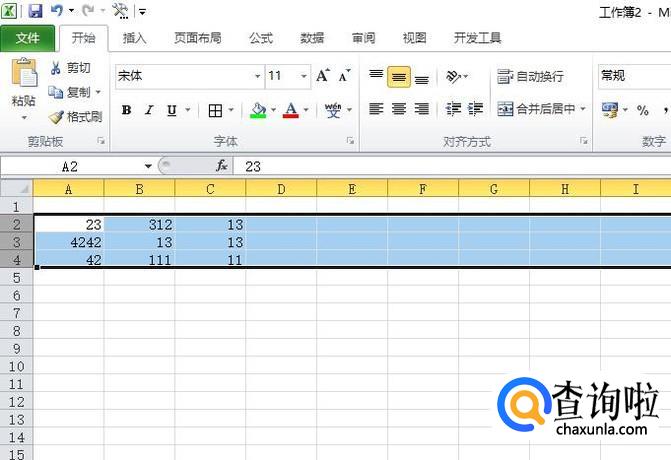Center text horizontally icon
The image size is (671, 460).
(x=398, y=109)
